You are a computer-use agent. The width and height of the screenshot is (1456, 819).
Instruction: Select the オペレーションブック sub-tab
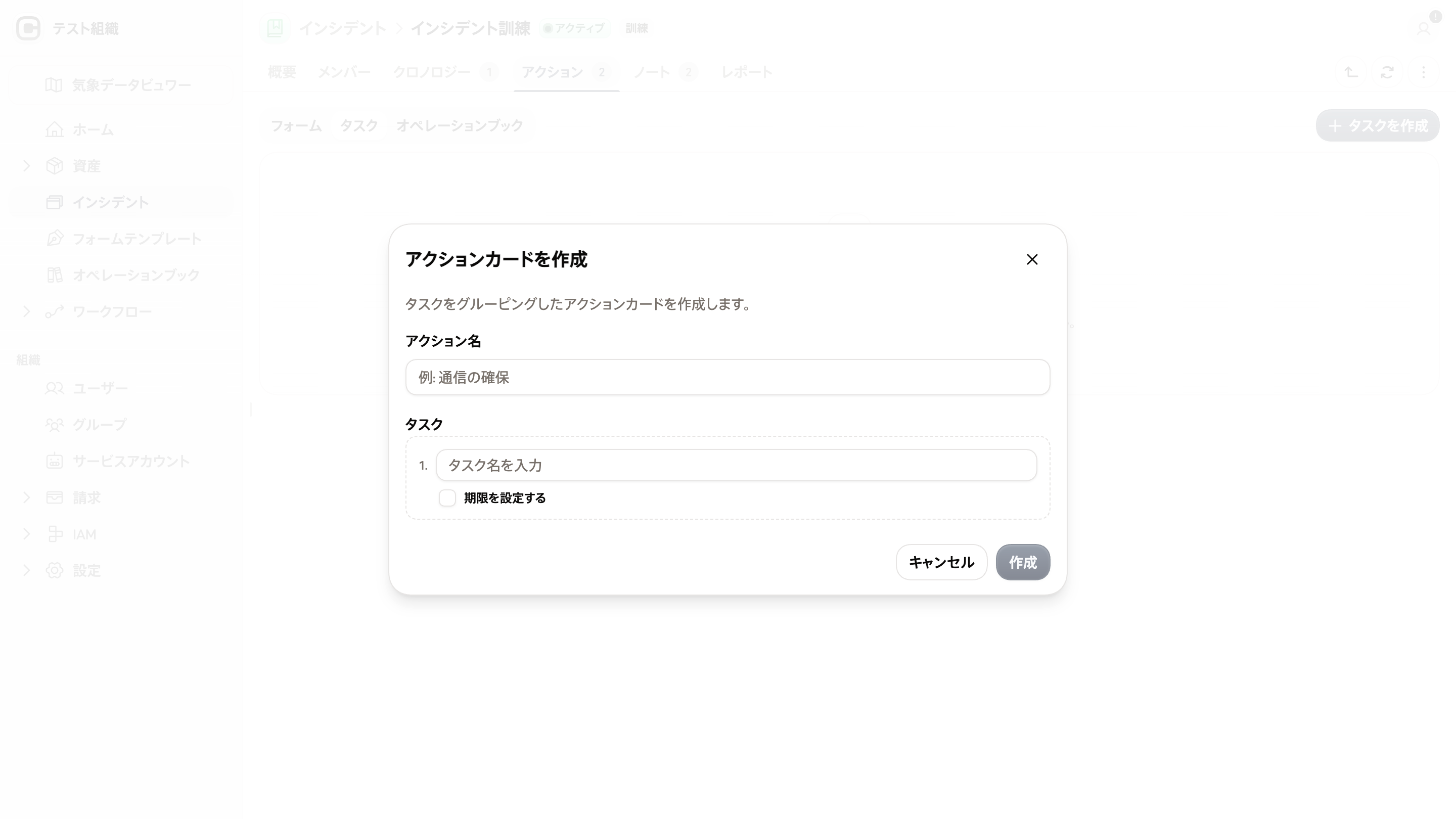pos(460,125)
